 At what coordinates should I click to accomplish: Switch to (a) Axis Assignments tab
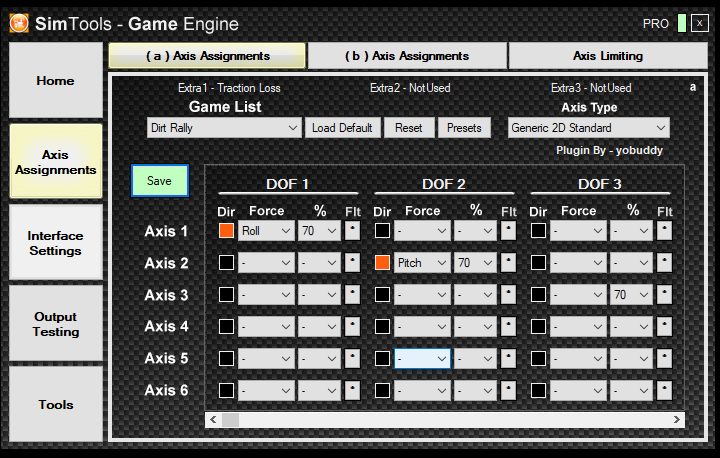pyautogui.click(x=207, y=56)
